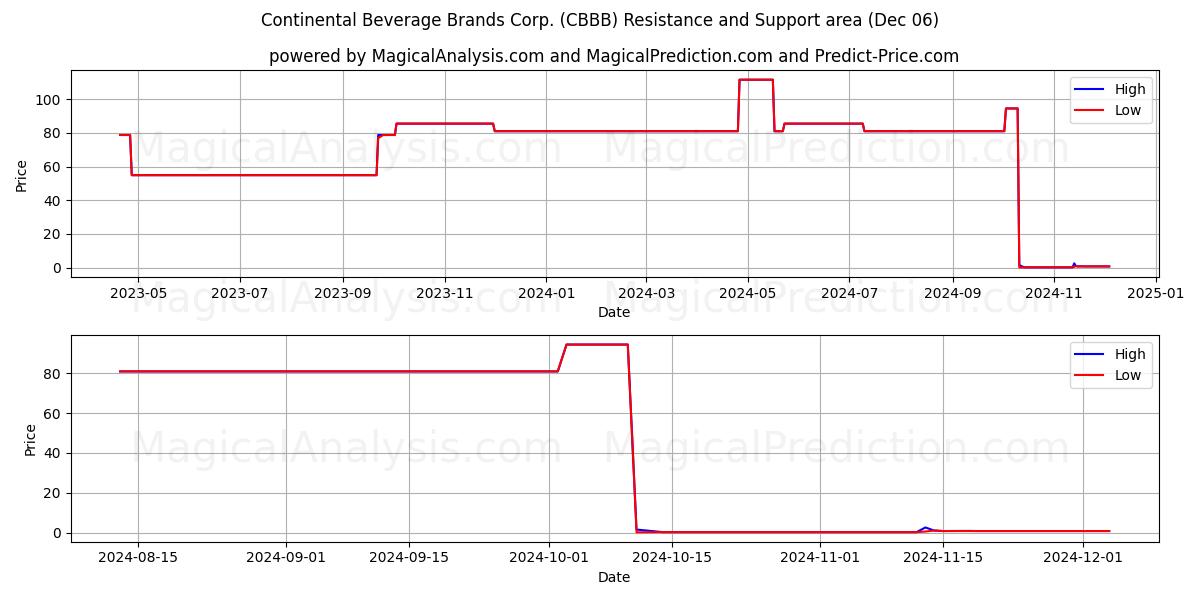The width and height of the screenshot is (1200, 600).
Task: Click the '2024-09' tick label
Action: (952, 293)
